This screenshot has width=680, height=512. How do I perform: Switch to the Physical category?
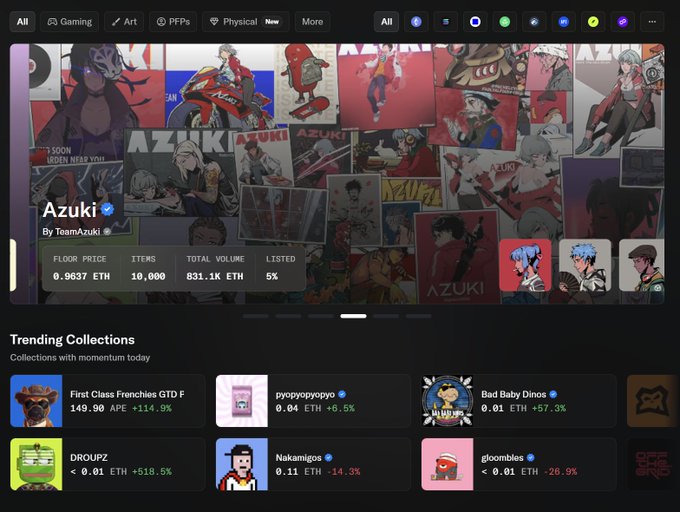pos(245,22)
